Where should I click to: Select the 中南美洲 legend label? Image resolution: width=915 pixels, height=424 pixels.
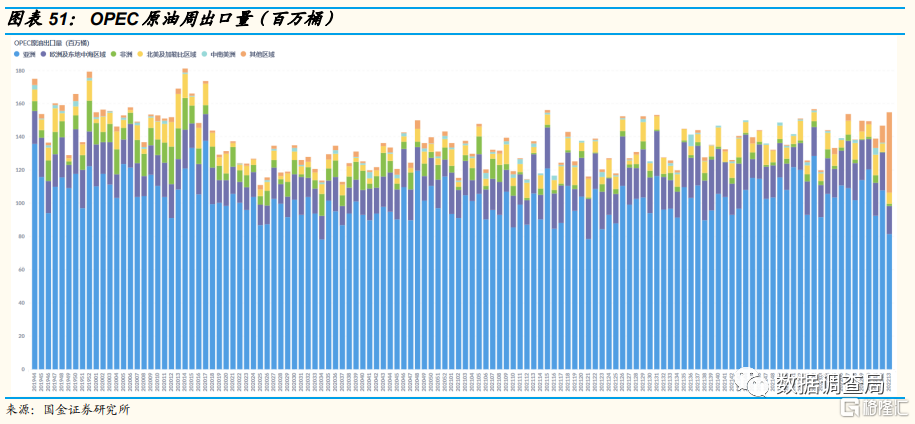pyautogui.click(x=221, y=53)
